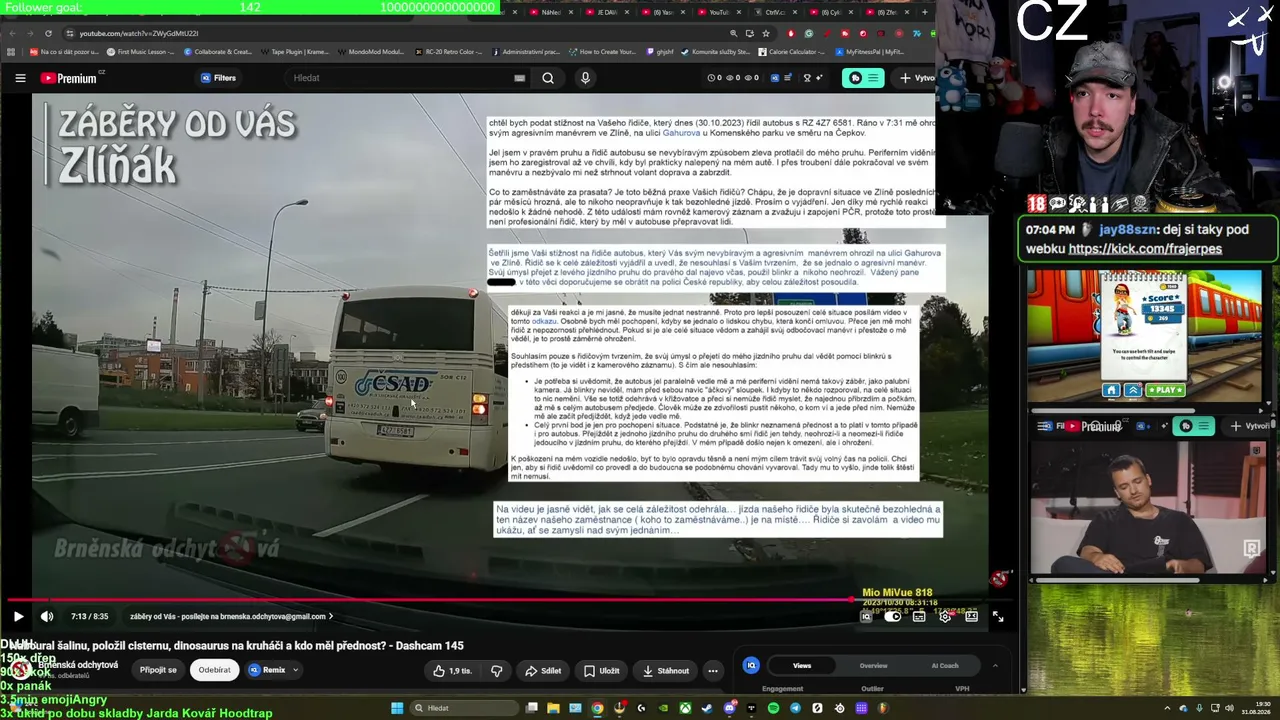
Task: Dislike the video with thumbs down
Action: click(496, 671)
